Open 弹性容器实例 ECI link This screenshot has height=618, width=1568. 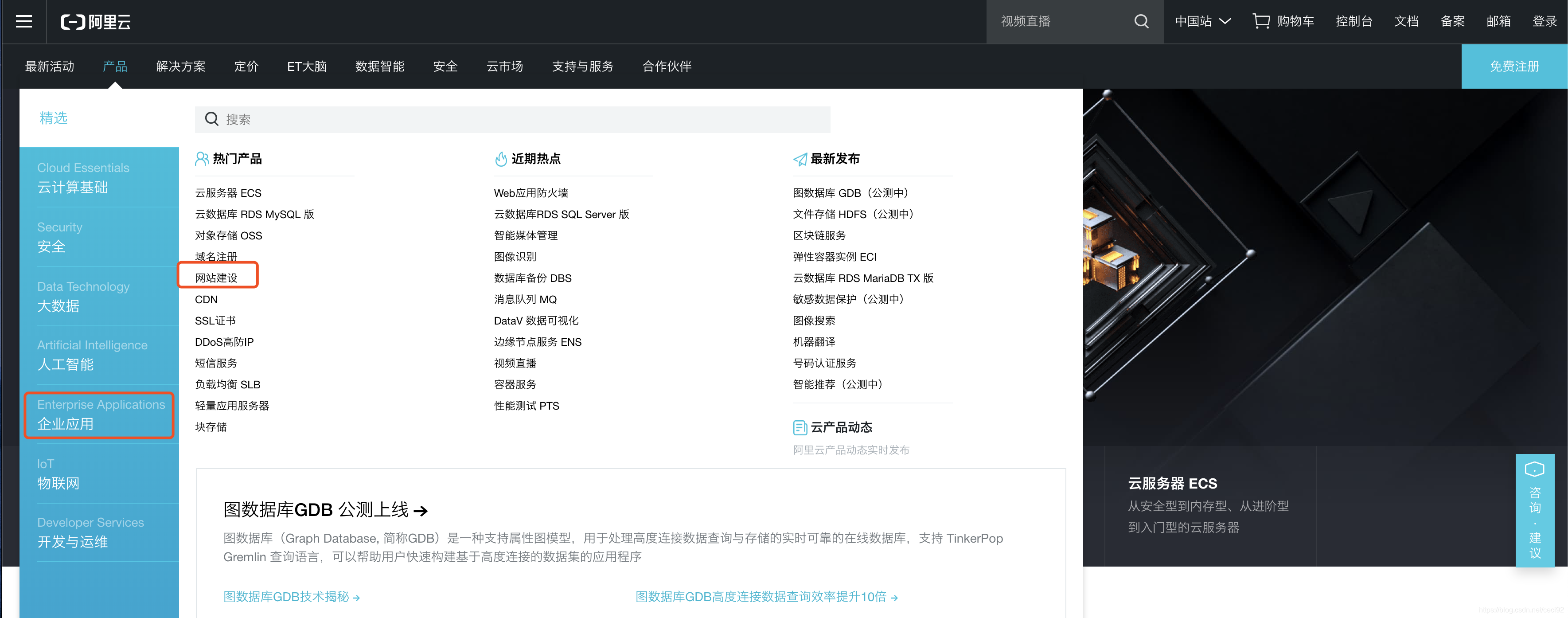coord(835,257)
